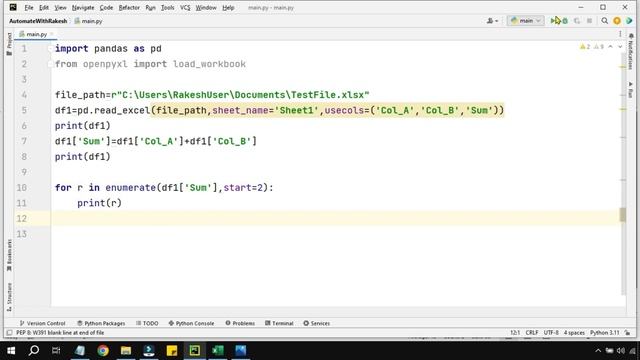Open the Edit menu

tap(44, 8)
